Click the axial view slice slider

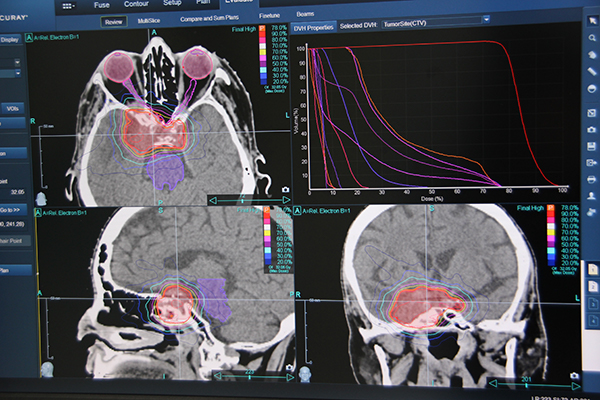[x=246, y=199]
